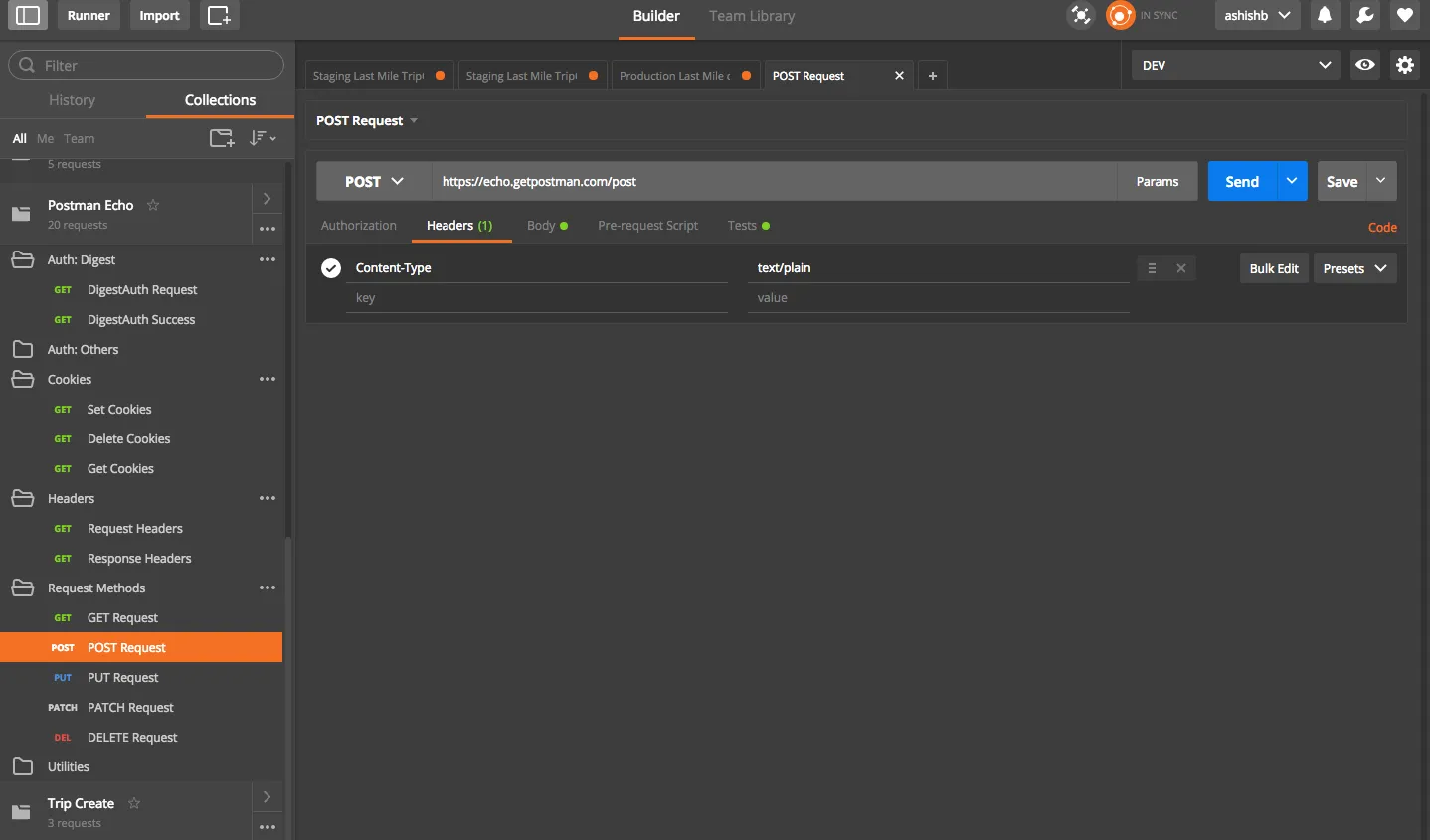Viewport: 1430px width, 840px height.
Task: Select the DigestAuth Request item
Action: [141, 289]
